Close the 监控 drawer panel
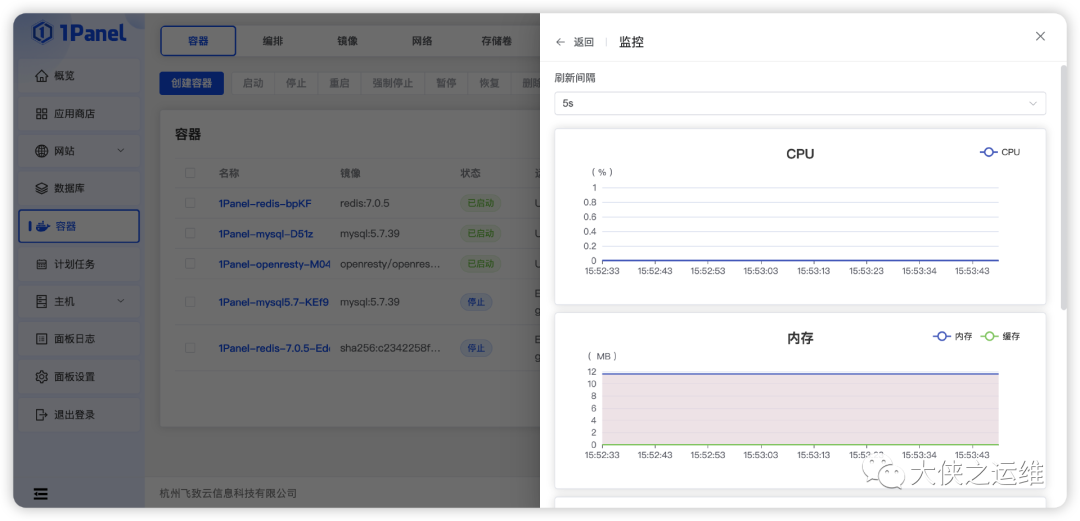1080x521 pixels. [1040, 36]
